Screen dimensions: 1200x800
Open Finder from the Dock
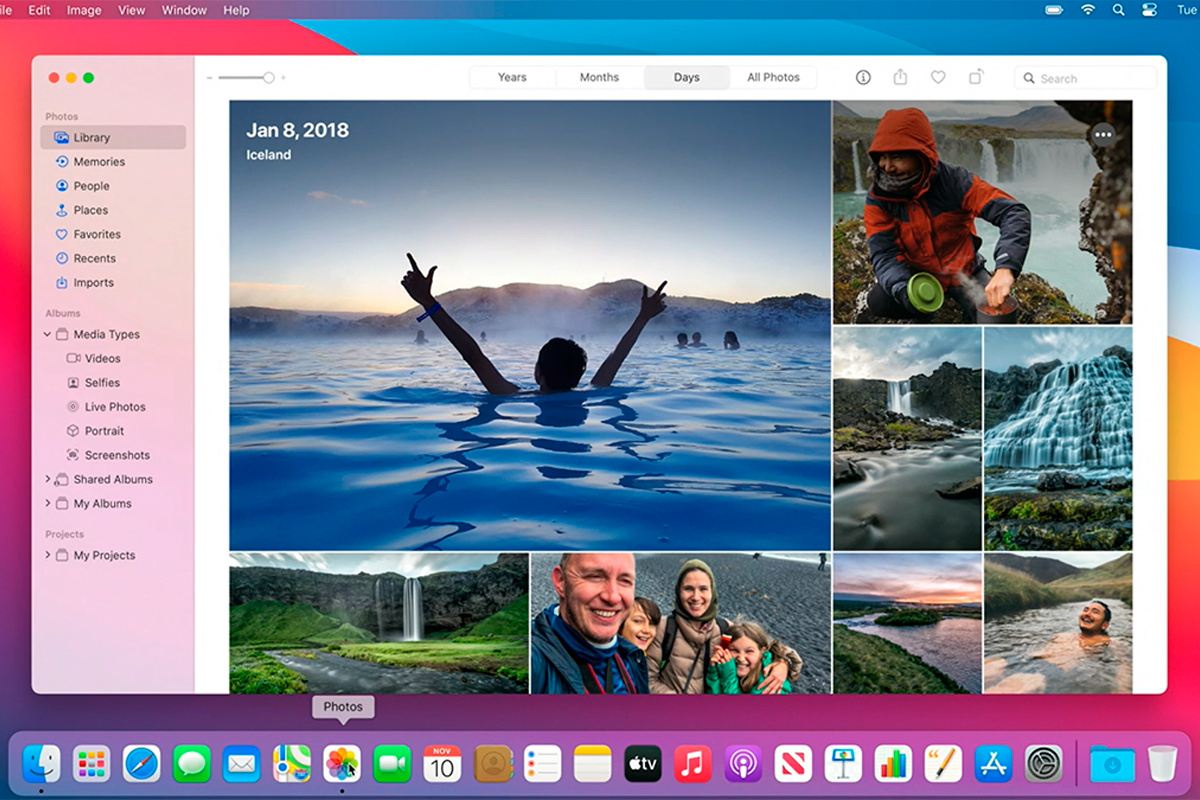[x=42, y=764]
